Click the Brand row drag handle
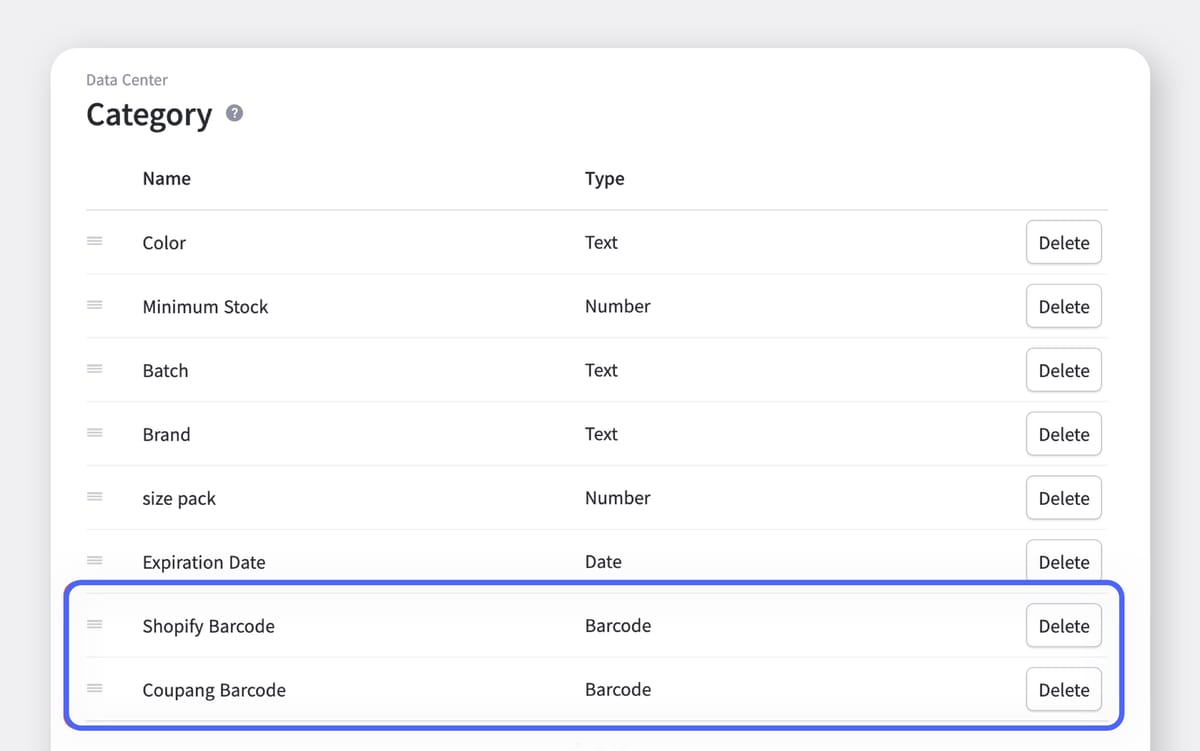The height and width of the screenshot is (751, 1200). (x=95, y=433)
